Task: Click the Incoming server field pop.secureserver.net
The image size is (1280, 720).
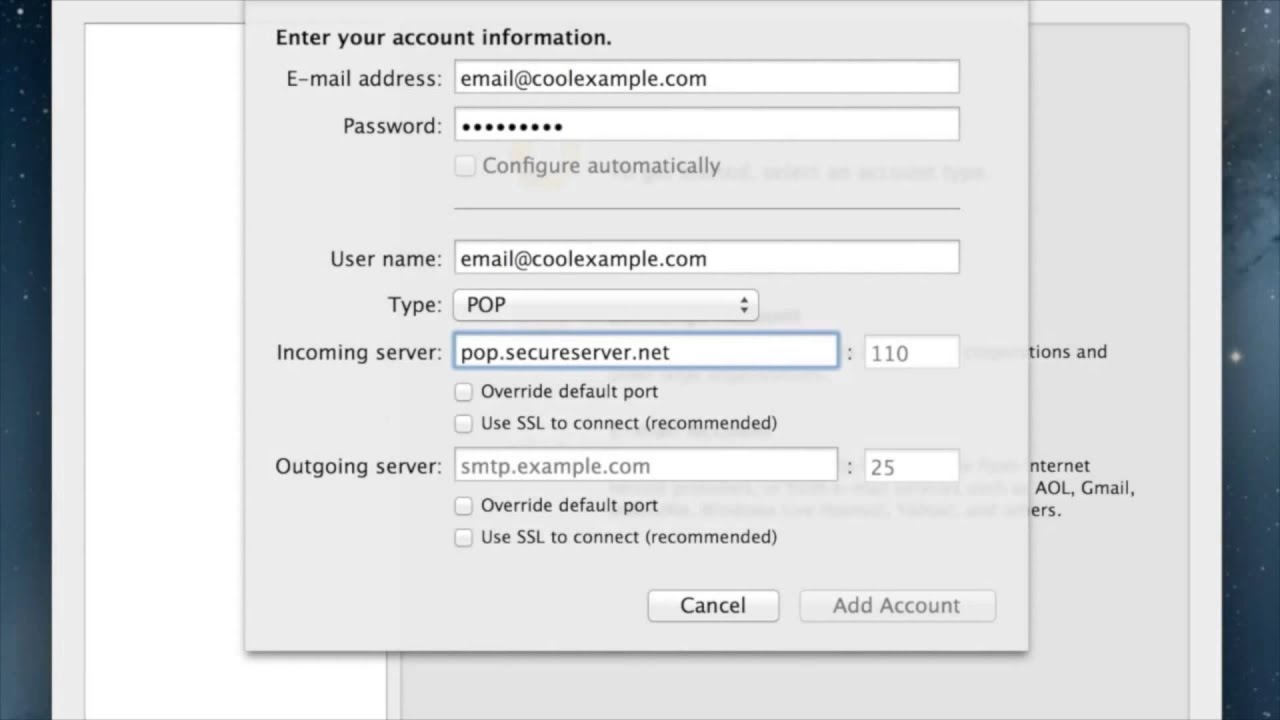Action: pos(646,352)
